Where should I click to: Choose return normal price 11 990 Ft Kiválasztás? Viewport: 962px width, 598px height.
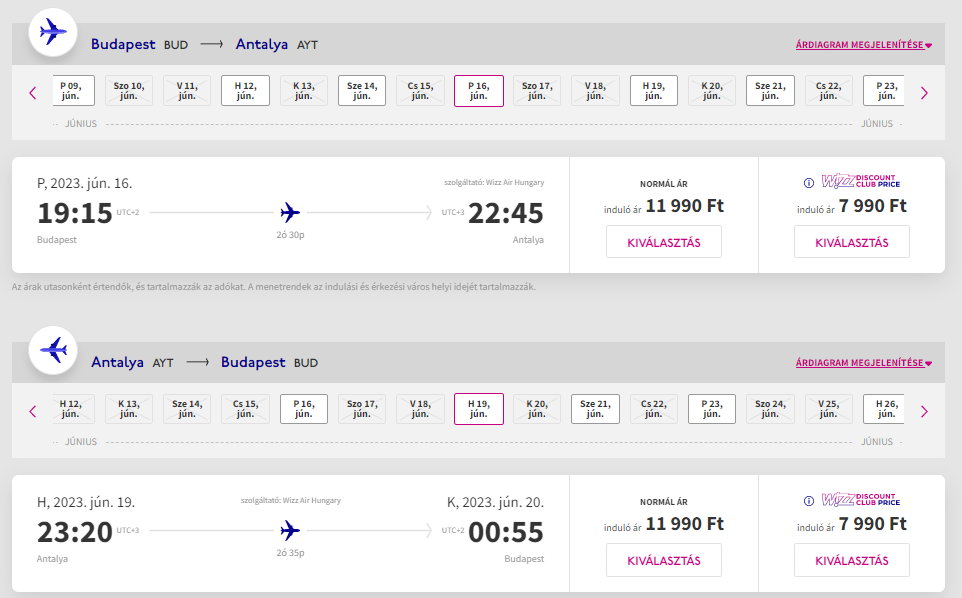(664, 561)
